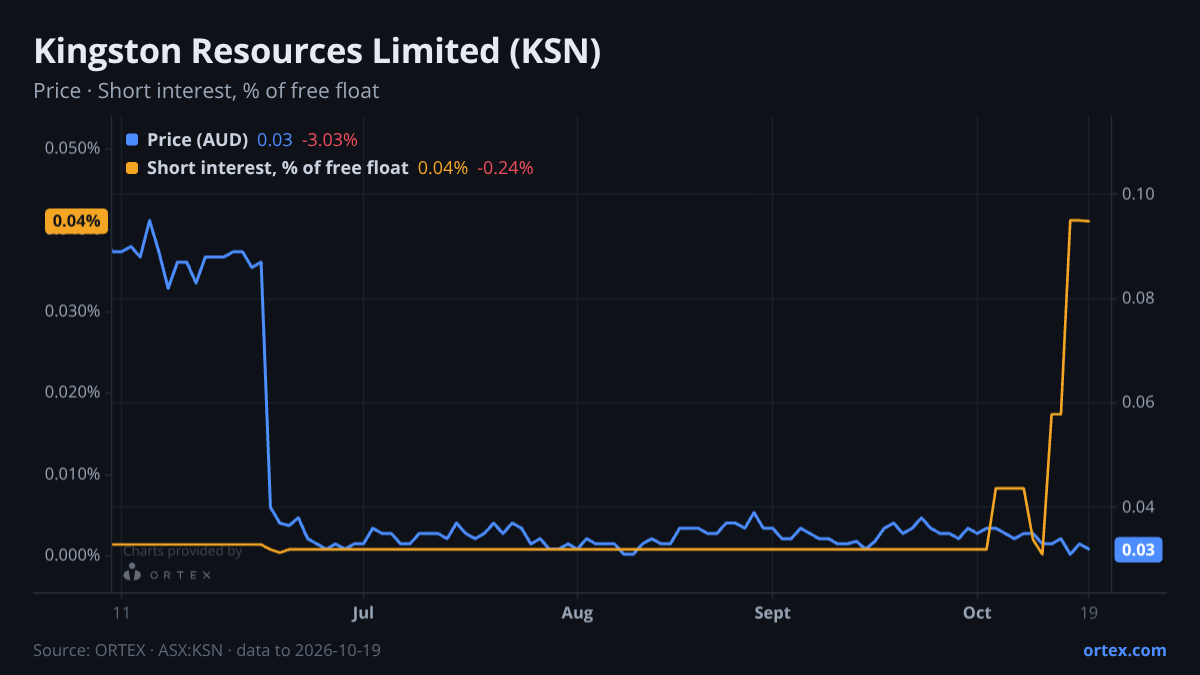Screen dimensions: 1200x675
Task: Open the ortex.com link
Action: [x=1125, y=650]
